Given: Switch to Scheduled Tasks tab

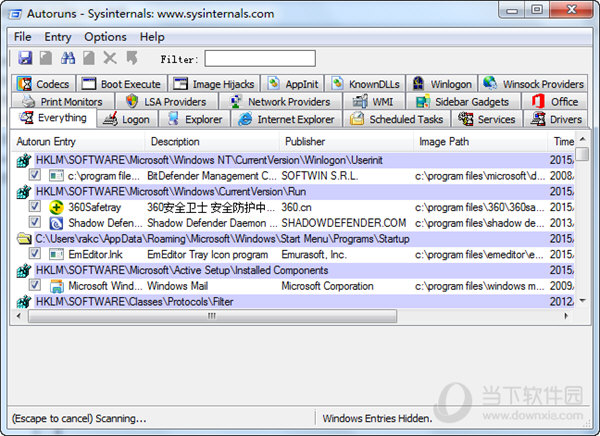Looking at the screenshot, I should (x=397, y=119).
